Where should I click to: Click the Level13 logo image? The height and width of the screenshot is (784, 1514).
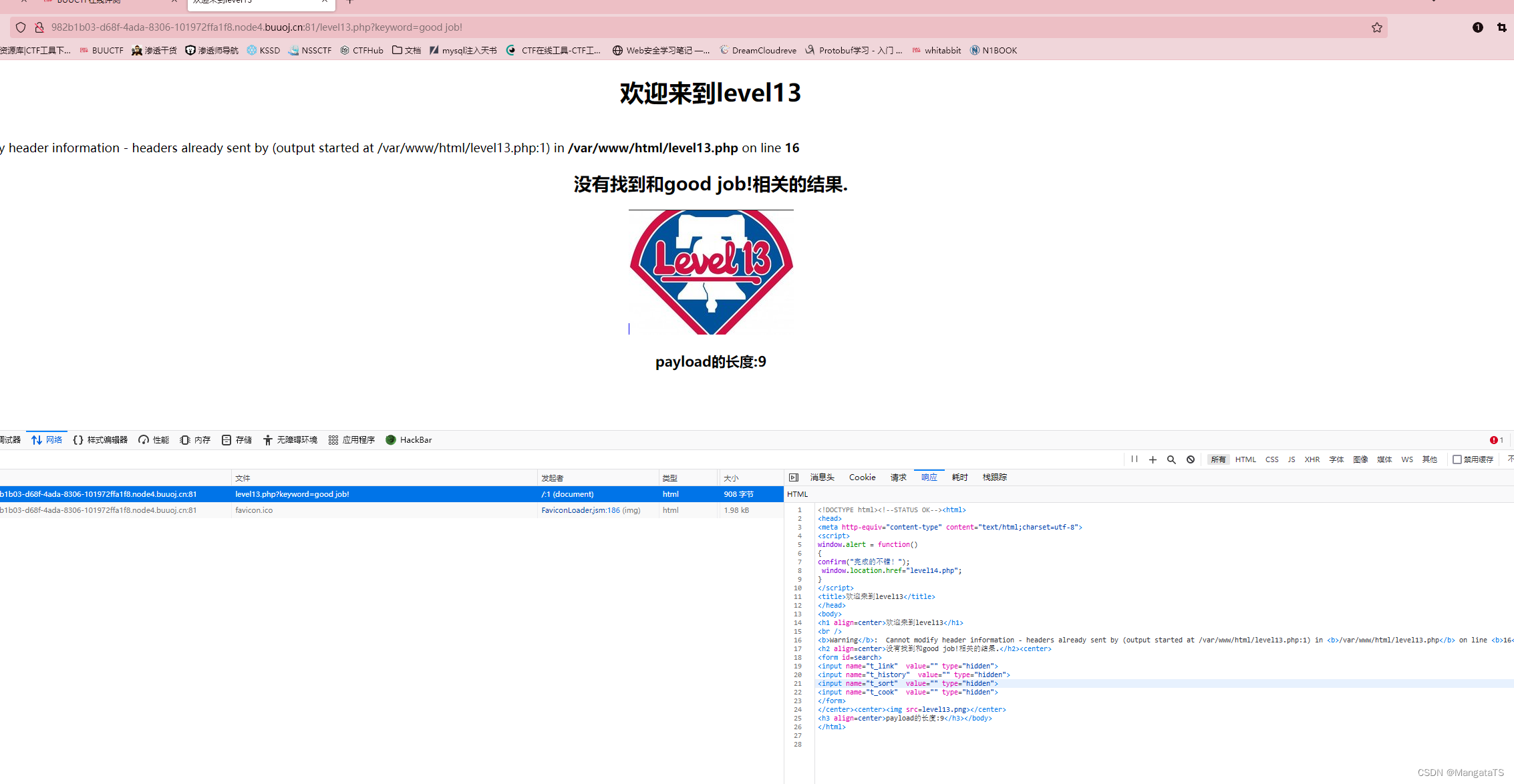(711, 272)
